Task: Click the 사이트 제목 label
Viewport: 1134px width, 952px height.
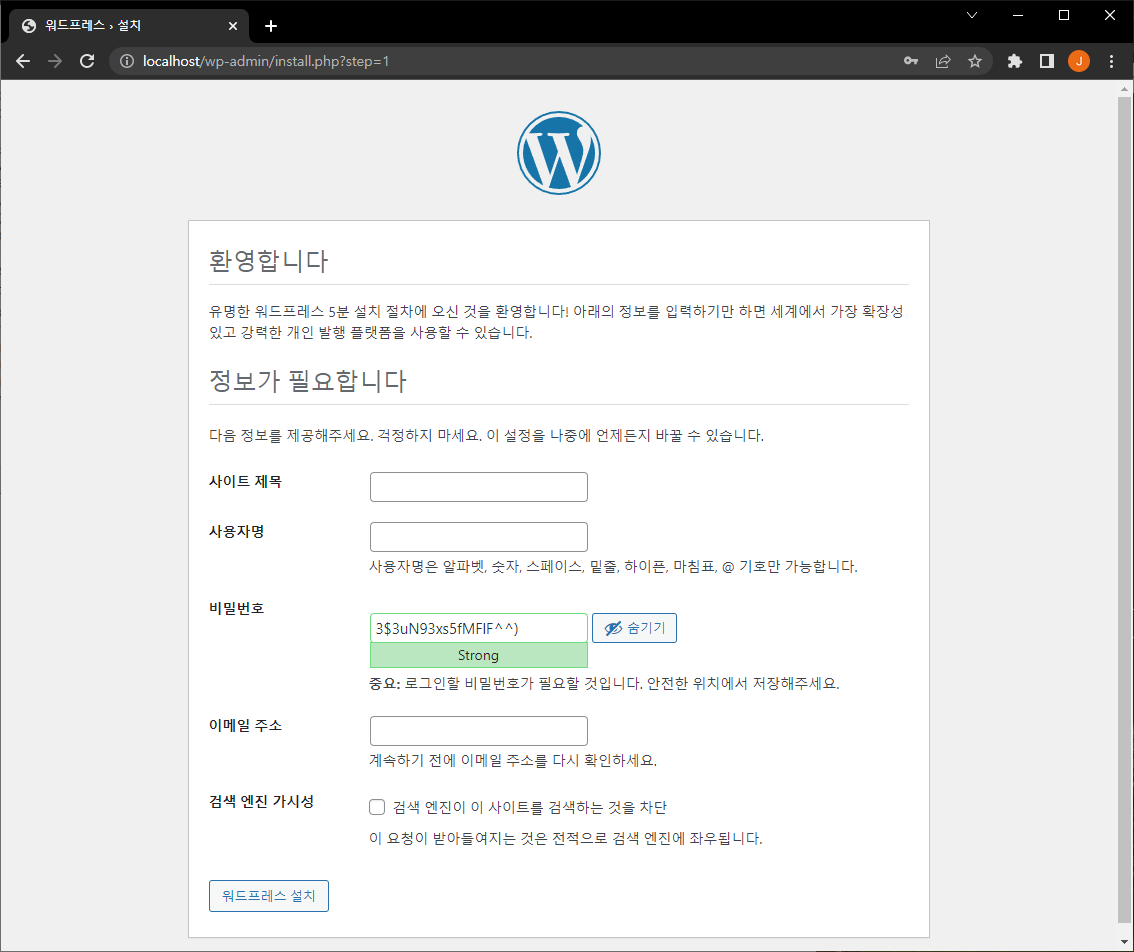Action: point(245,482)
